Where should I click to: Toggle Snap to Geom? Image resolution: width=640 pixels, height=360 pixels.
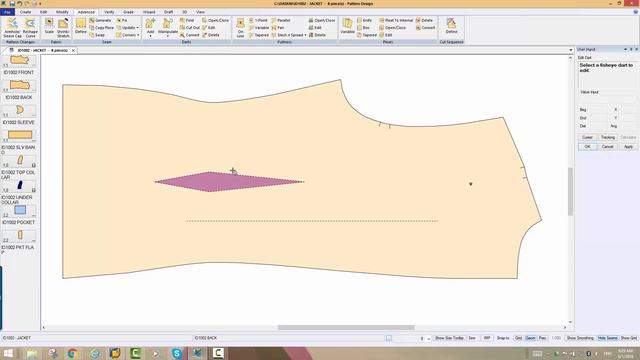[x=530, y=338]
